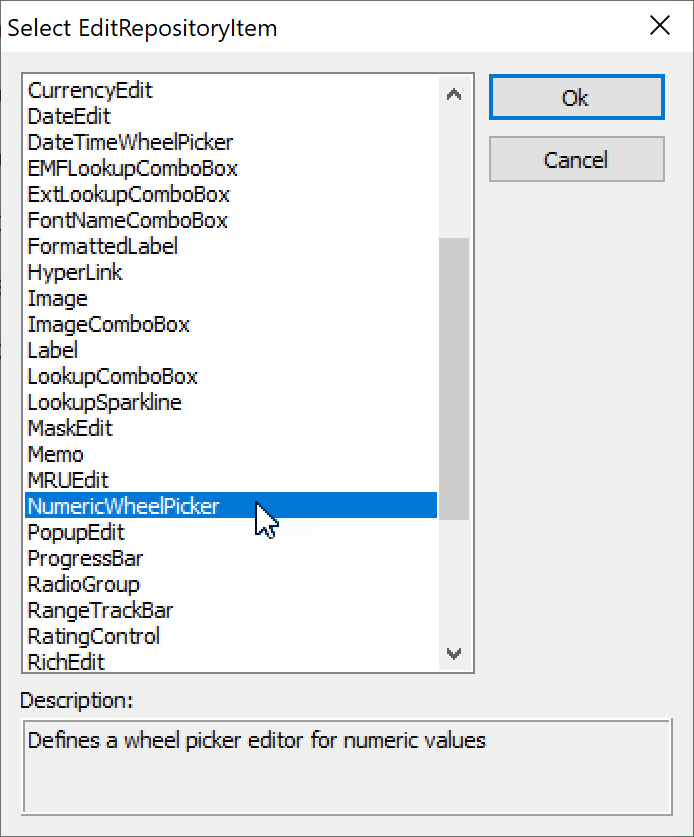Close the Select EditRepositoryItem dialog
This screenshot has width=694, height=837.
[660, 26]
